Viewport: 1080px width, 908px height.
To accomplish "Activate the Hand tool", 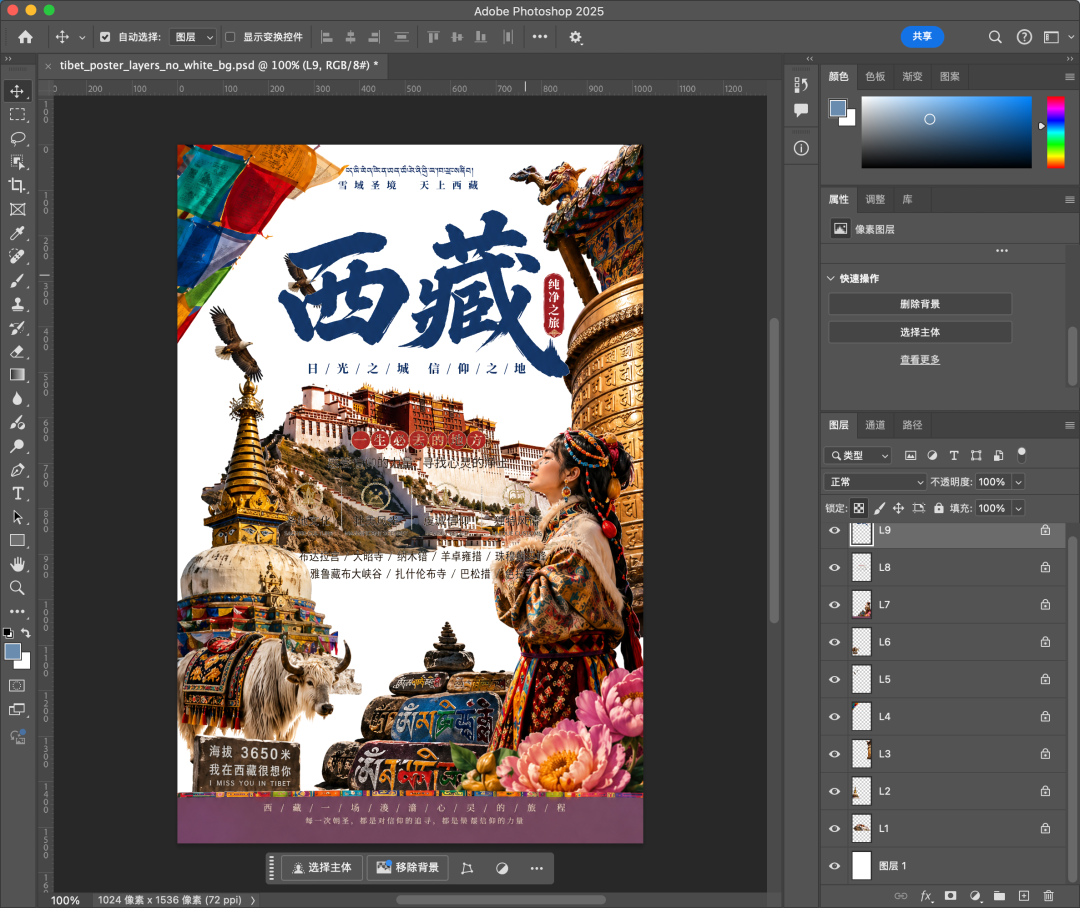I will point(17,565).
